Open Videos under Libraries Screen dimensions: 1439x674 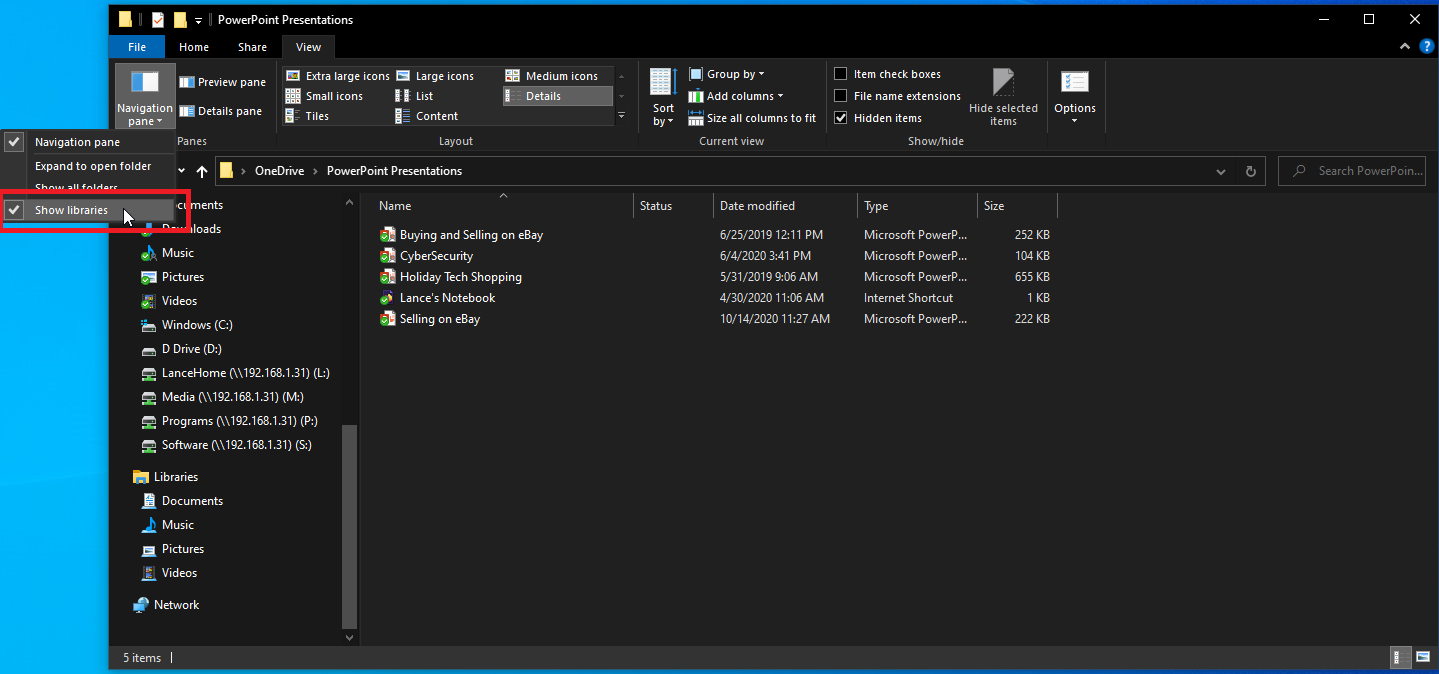179,573
